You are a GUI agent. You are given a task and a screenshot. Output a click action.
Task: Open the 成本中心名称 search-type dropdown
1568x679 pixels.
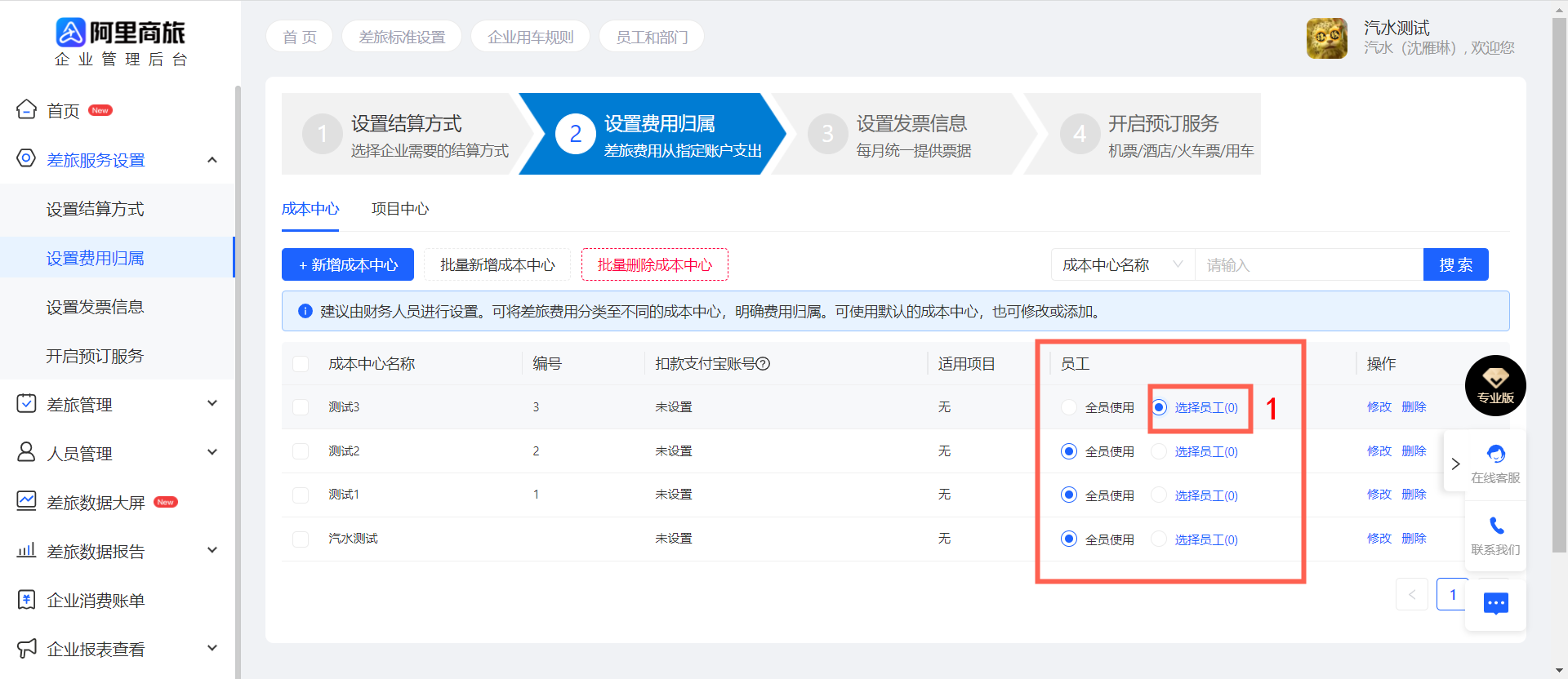[x=1123, y=264]
